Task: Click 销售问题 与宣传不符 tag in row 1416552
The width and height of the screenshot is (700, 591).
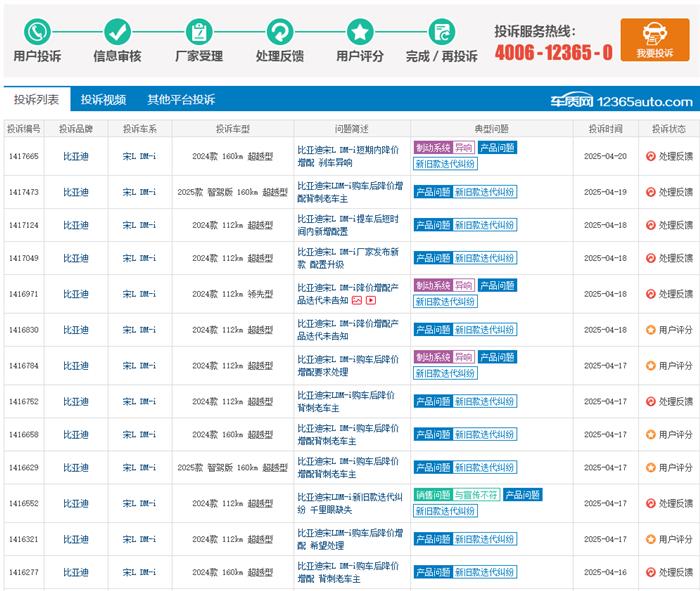Action: (457, 495)
